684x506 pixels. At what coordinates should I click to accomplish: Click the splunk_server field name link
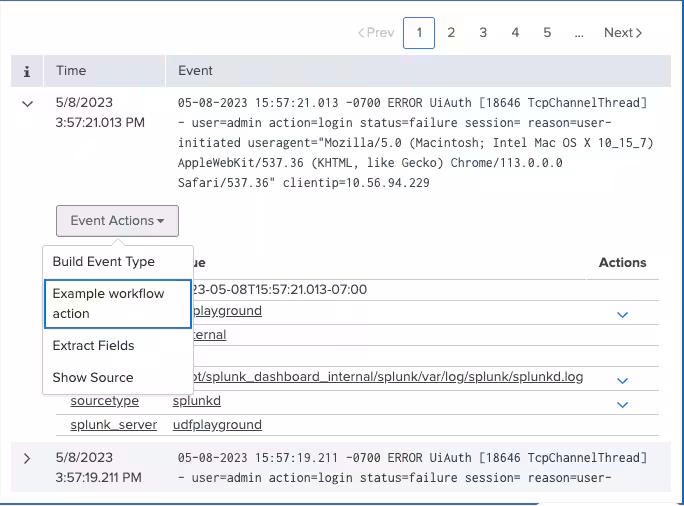click(113, 424)
